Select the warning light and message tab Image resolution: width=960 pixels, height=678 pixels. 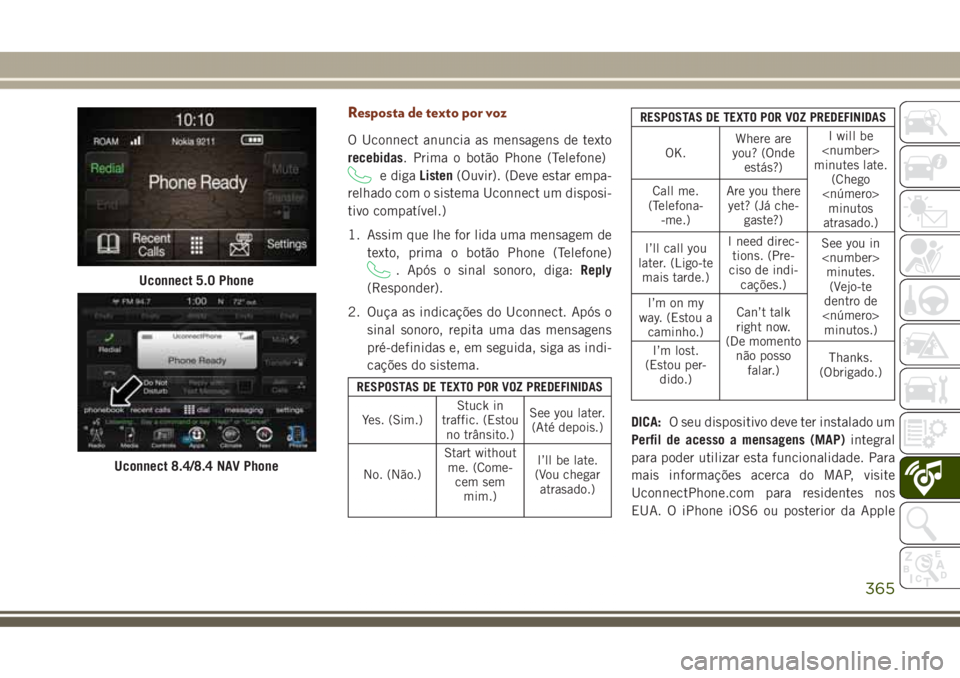[929, 211]
